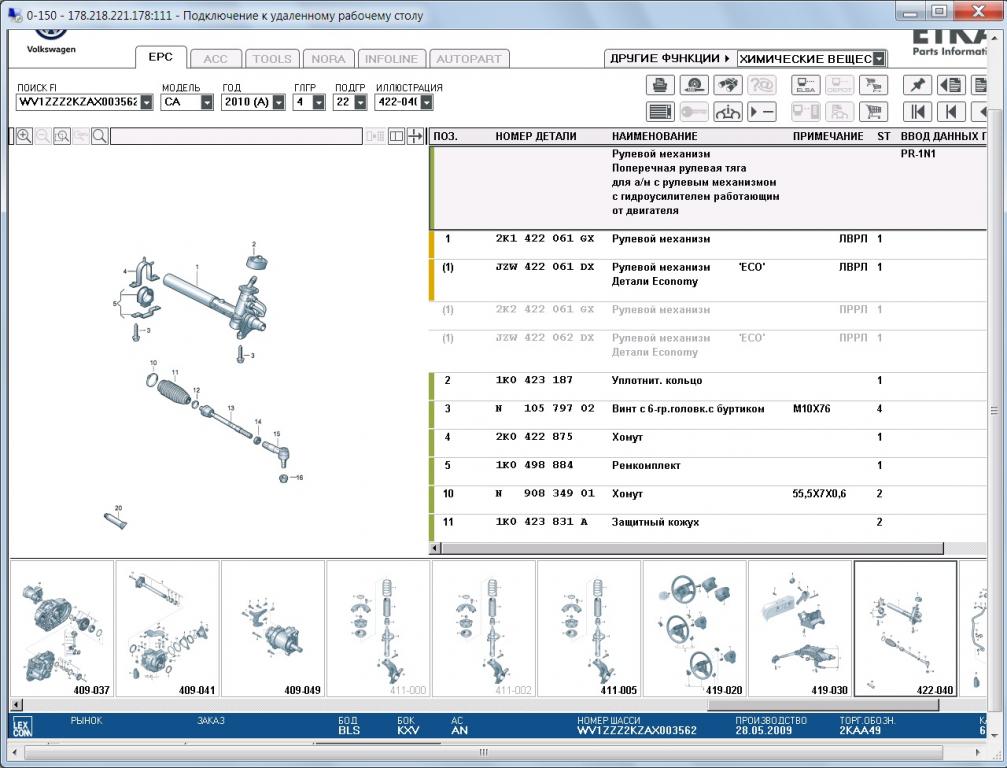This screenshot has height=768, width=1007.
Task: Open the NORA tab
Action: point(328,59)
